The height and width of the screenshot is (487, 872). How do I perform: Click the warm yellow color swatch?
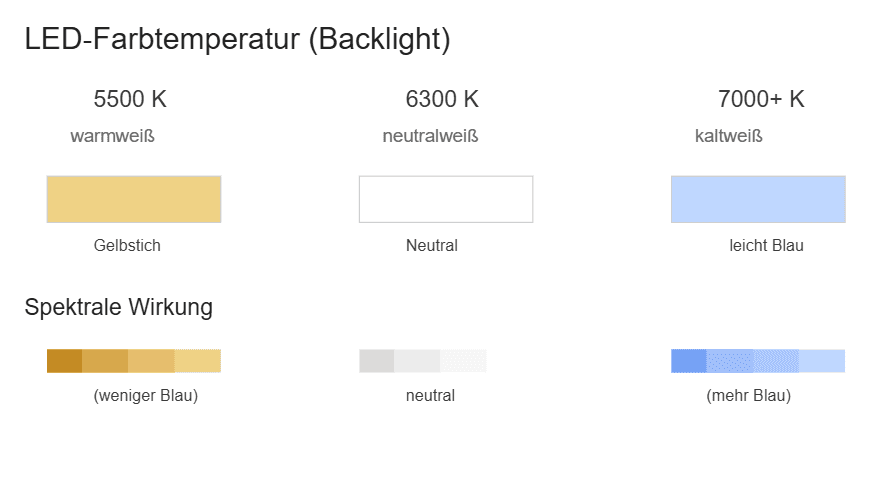coord(133,199)
